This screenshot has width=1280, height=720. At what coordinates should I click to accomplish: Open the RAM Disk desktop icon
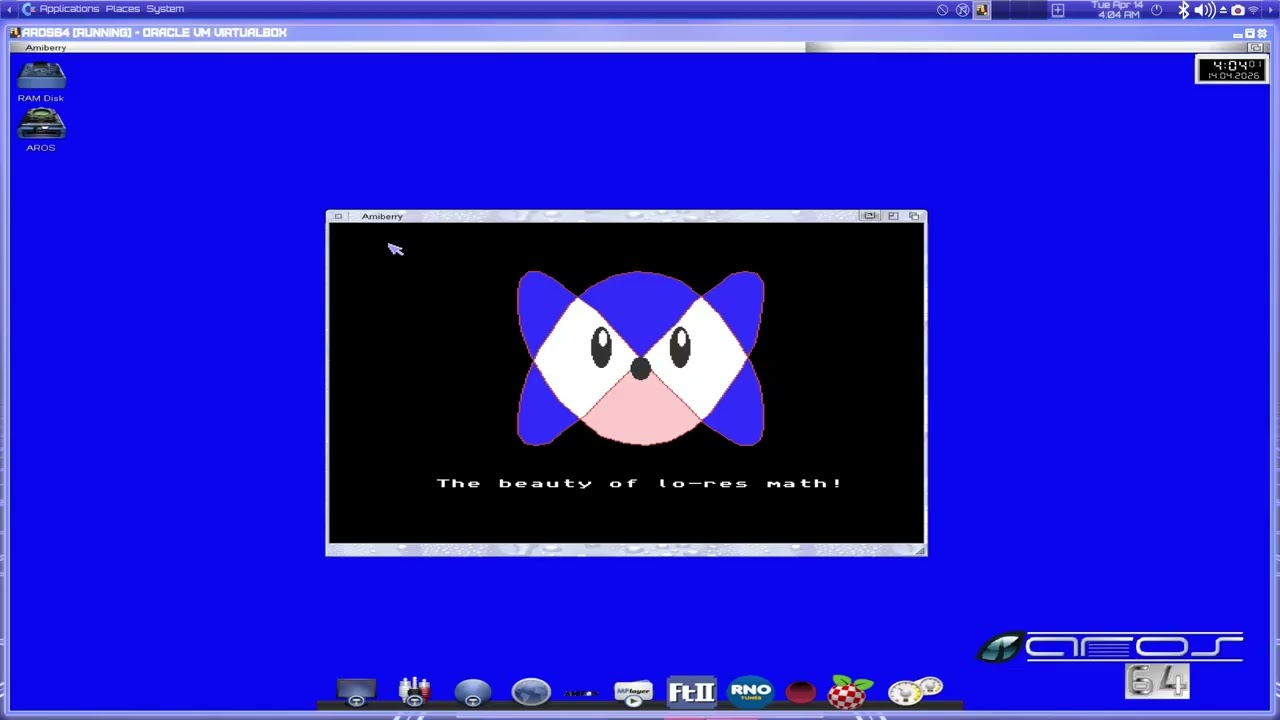pos(41,82)
